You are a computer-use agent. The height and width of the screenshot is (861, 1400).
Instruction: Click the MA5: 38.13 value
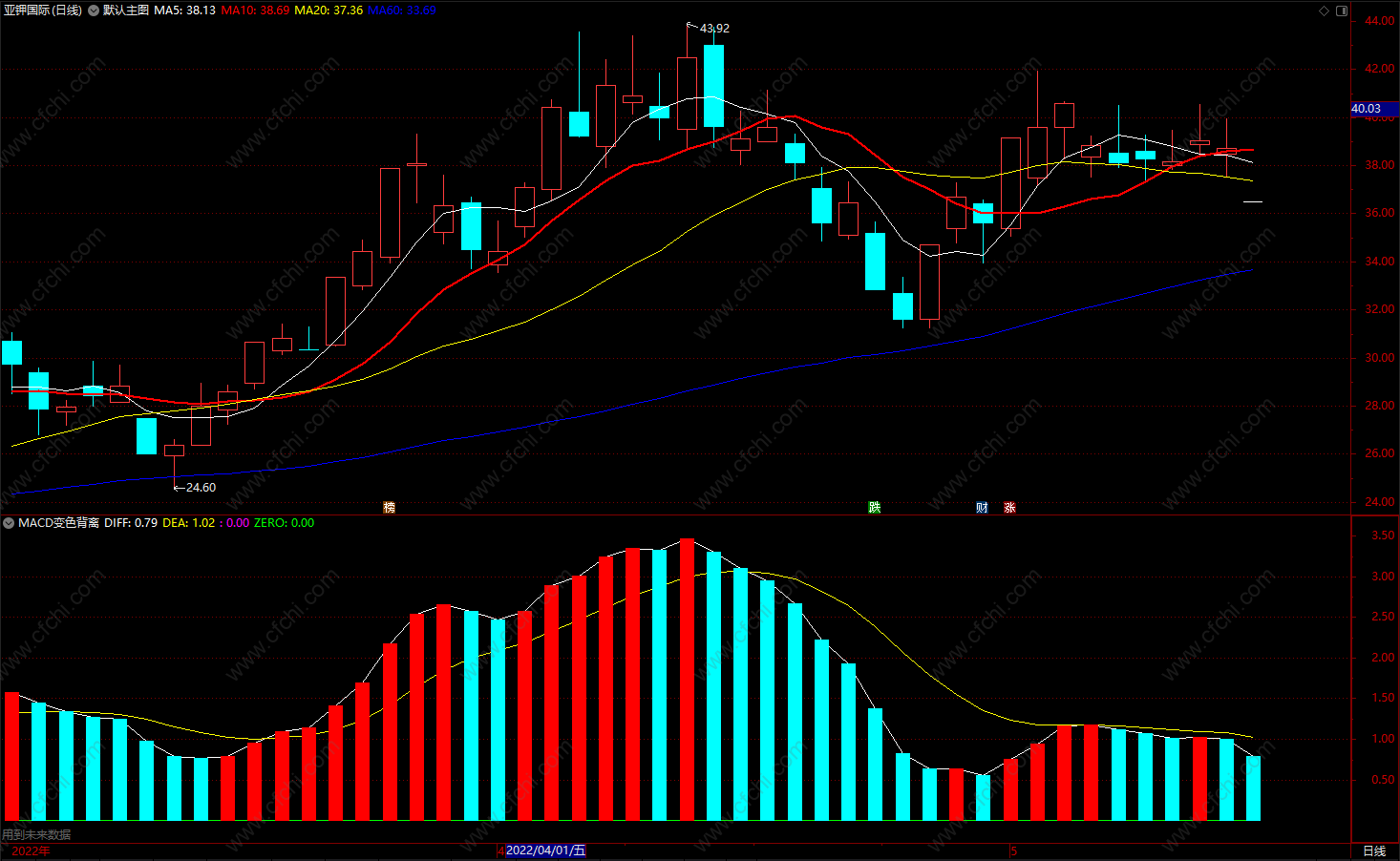click(184, 10)
